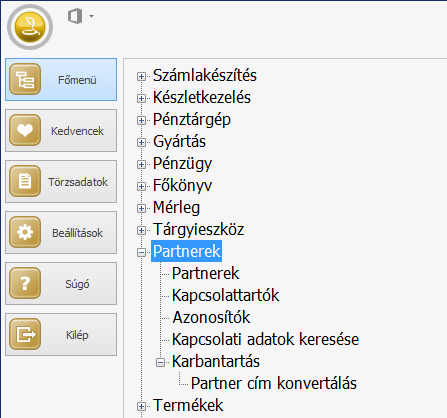Click the Beállítások gear icon
The height and width of the screenshot is (418, 447).
click(x=25, y=232)
